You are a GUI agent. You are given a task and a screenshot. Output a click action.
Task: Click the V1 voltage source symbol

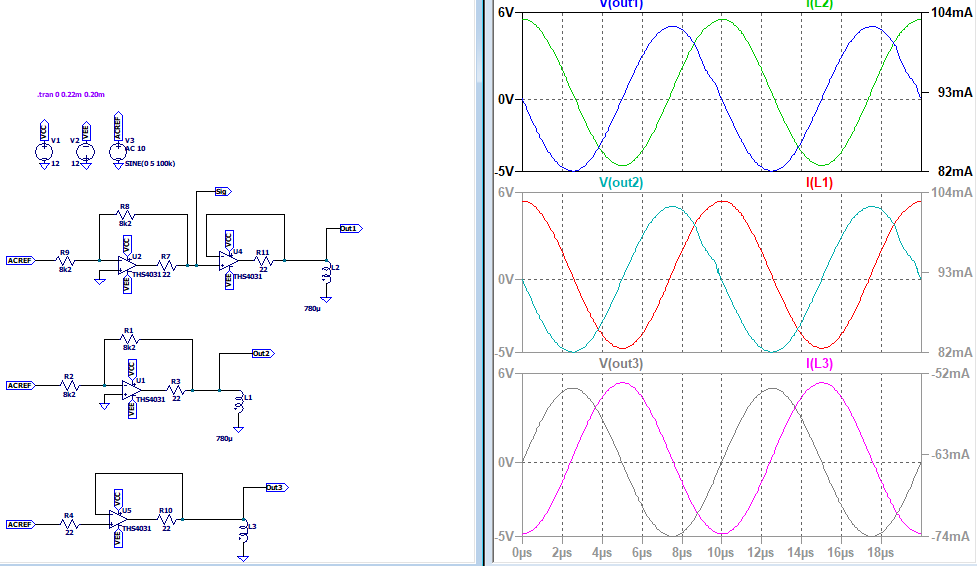point(43,152)
